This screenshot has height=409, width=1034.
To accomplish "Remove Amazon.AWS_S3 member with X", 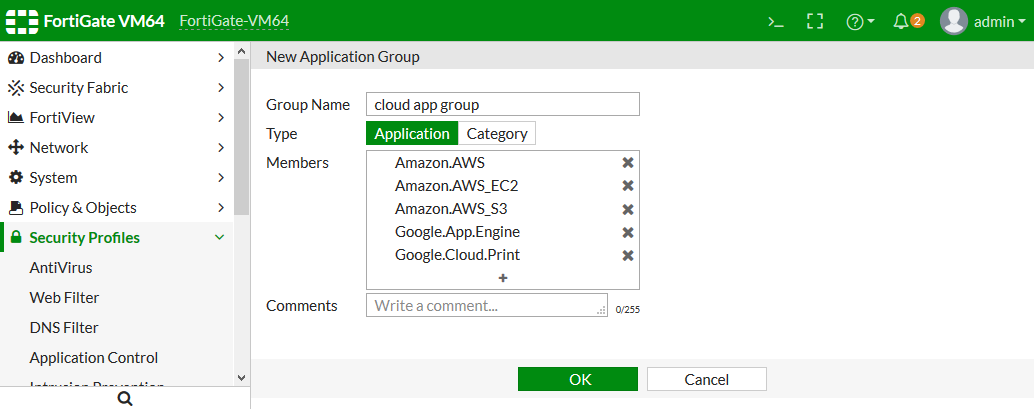I will tap(628, 209).
